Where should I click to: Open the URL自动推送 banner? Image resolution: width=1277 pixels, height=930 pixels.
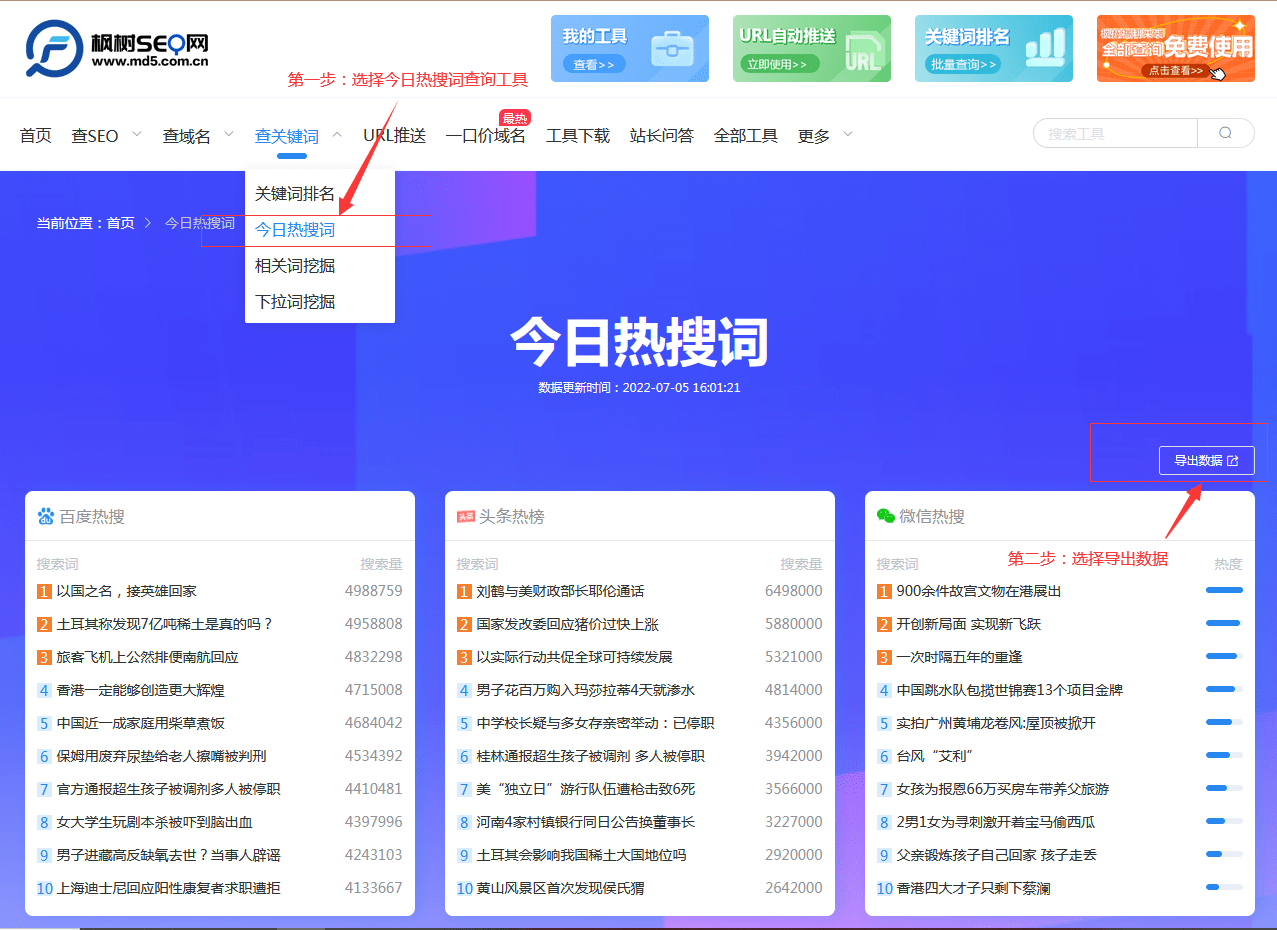point(811,49)
